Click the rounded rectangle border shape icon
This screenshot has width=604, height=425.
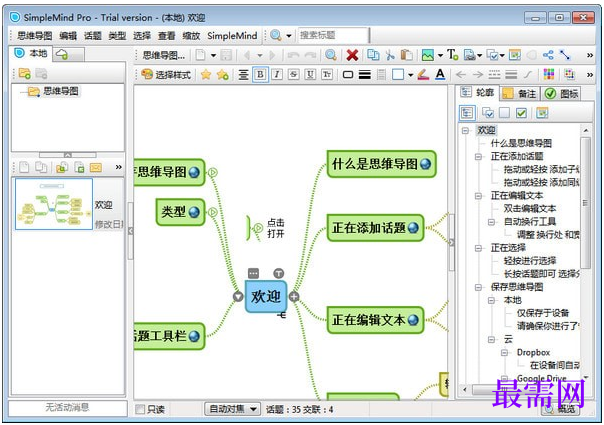(x=348, y=74)
